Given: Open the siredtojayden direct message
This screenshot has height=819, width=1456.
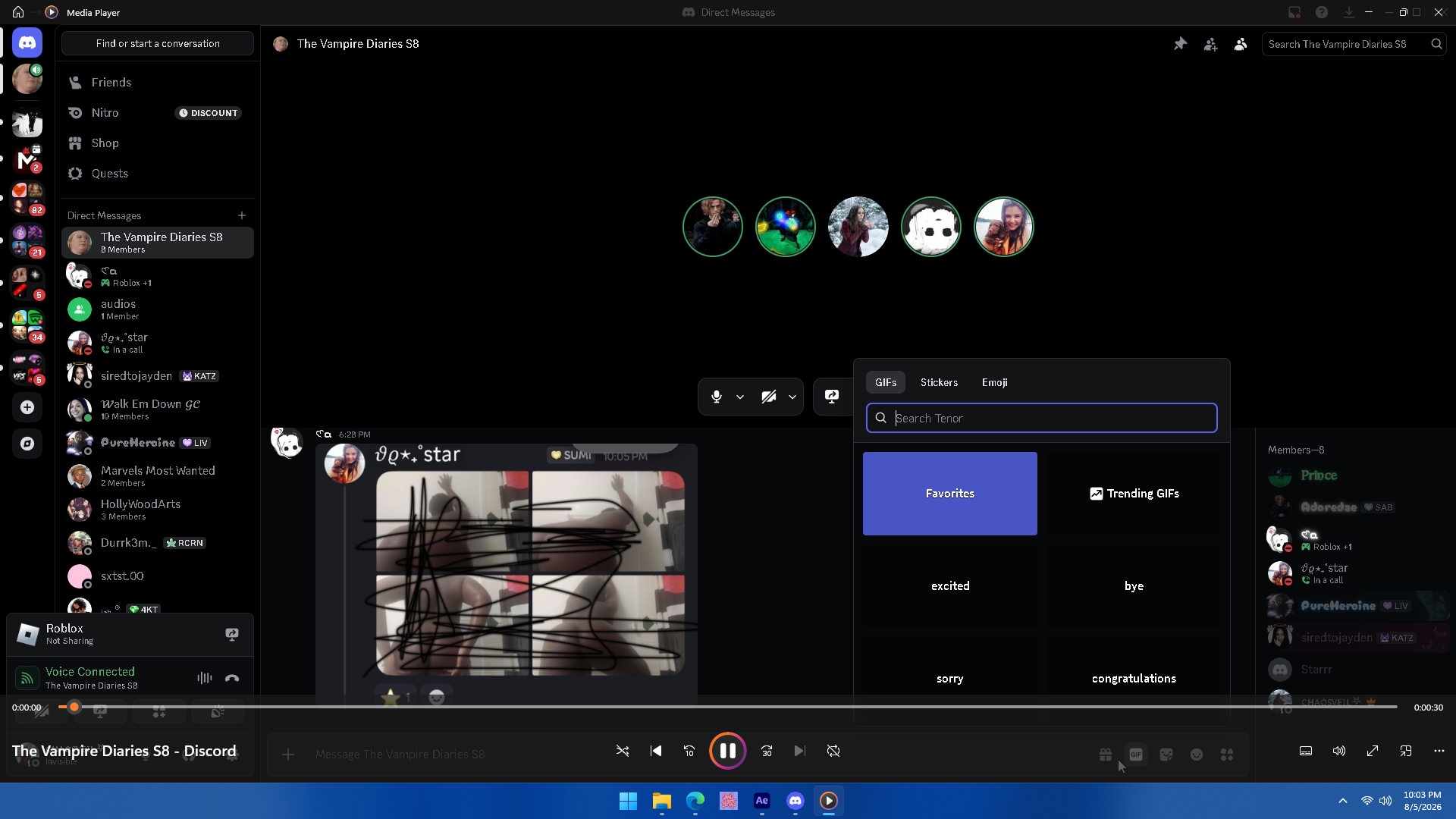Looking at the screenshot, I should coord(158,376).
